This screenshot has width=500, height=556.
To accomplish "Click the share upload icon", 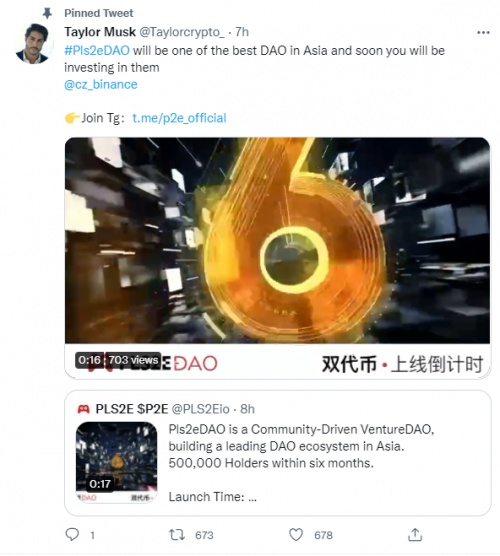I will point(415,534).
